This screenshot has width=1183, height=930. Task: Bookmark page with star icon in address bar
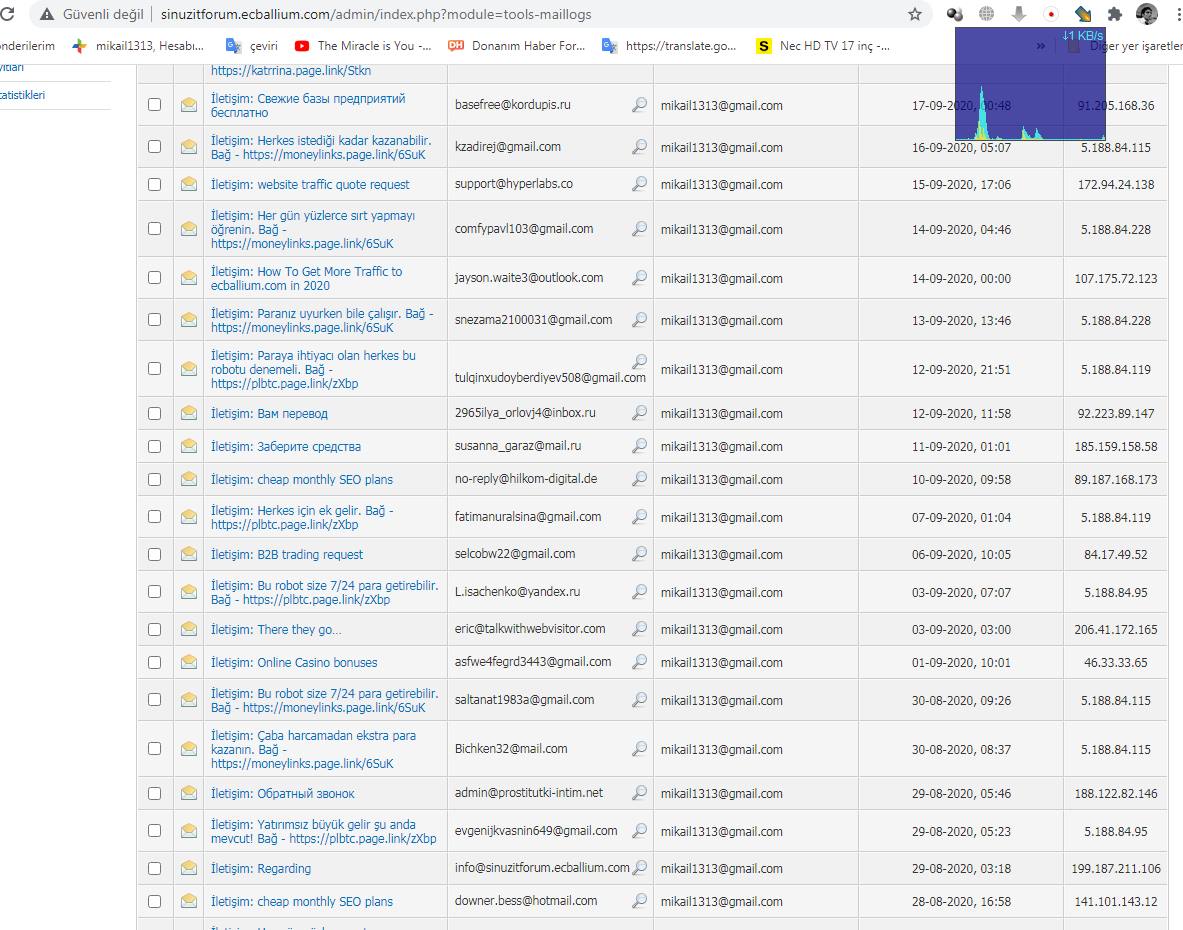[x=914, y=15]
